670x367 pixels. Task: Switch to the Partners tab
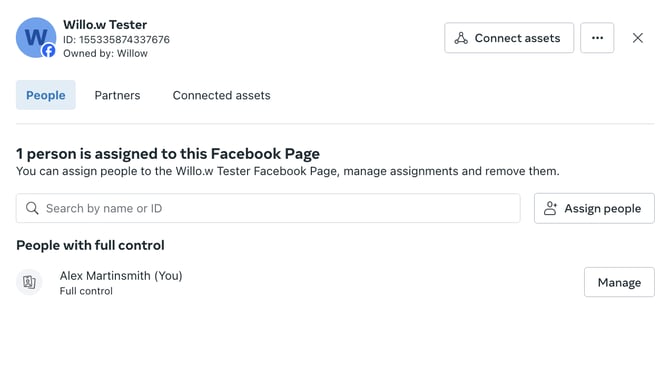pos(117,95)
